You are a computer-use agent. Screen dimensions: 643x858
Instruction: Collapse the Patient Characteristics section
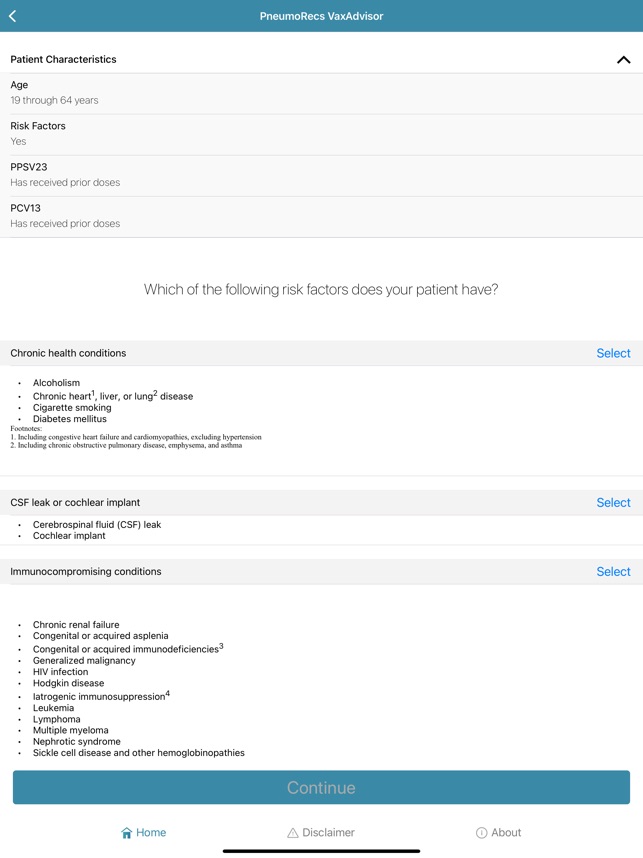coord(625,58)
